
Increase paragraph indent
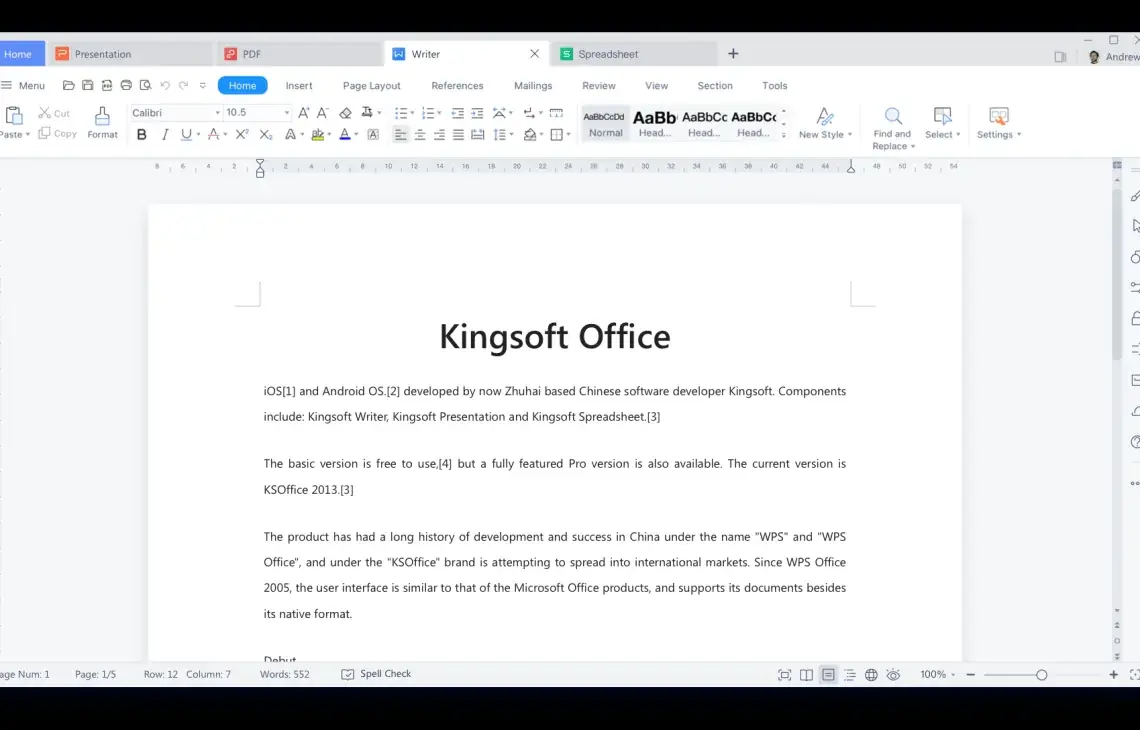coord(477,113)
